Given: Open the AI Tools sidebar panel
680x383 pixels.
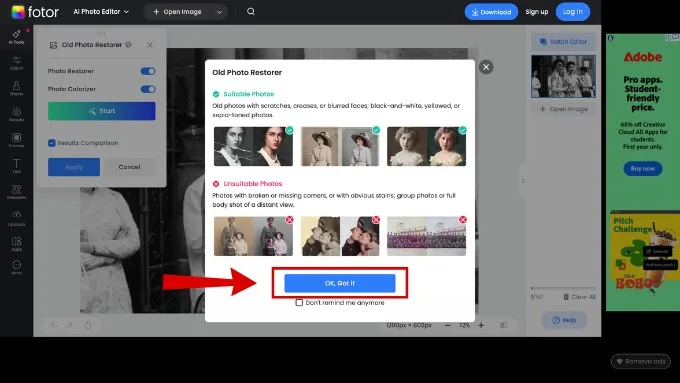Looking at the screenshot, I should 16,37.
